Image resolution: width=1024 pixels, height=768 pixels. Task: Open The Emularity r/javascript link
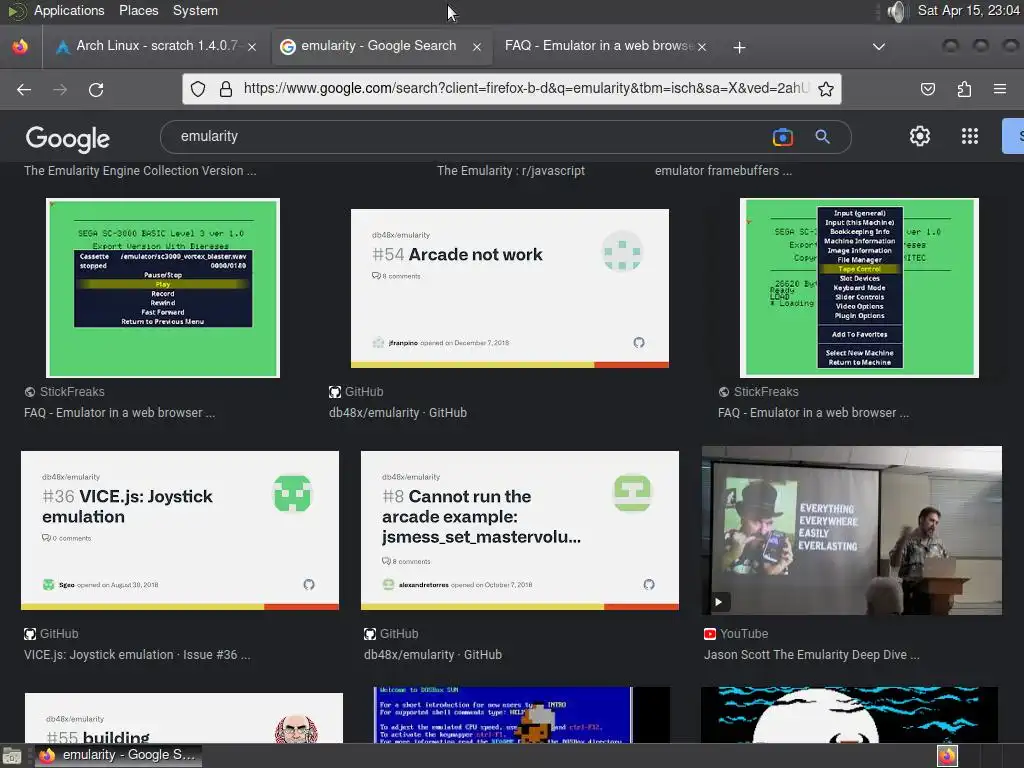click(x=511, y=170)
